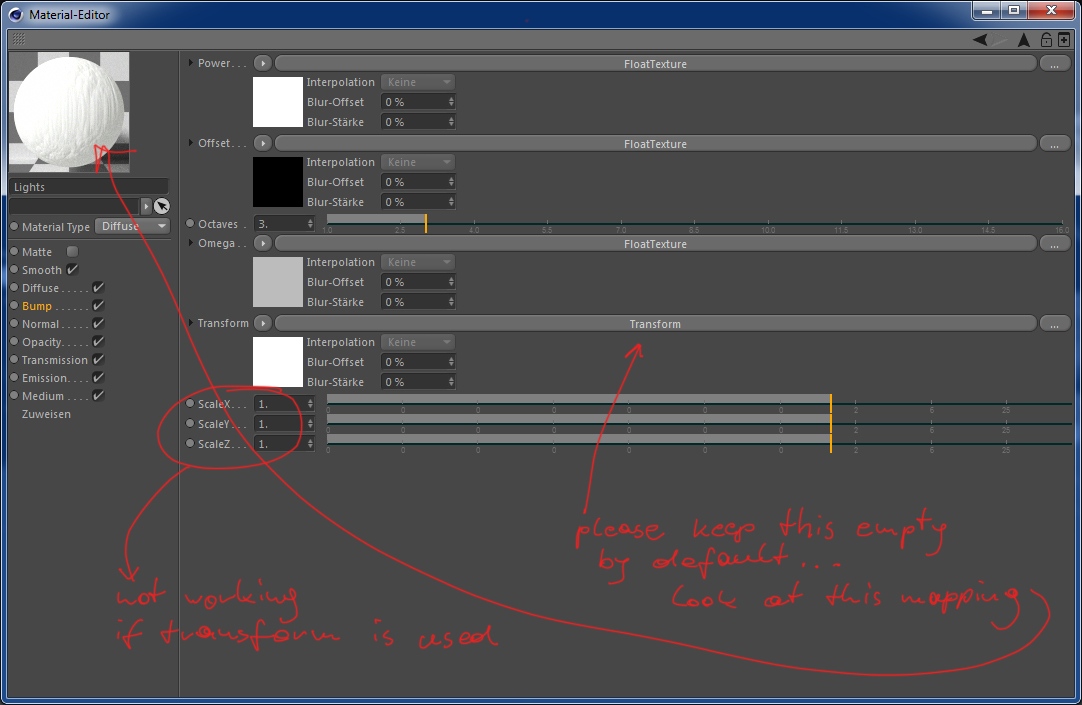
Task: Click the black Offset texture preview swatch
Action: point(277,182)
